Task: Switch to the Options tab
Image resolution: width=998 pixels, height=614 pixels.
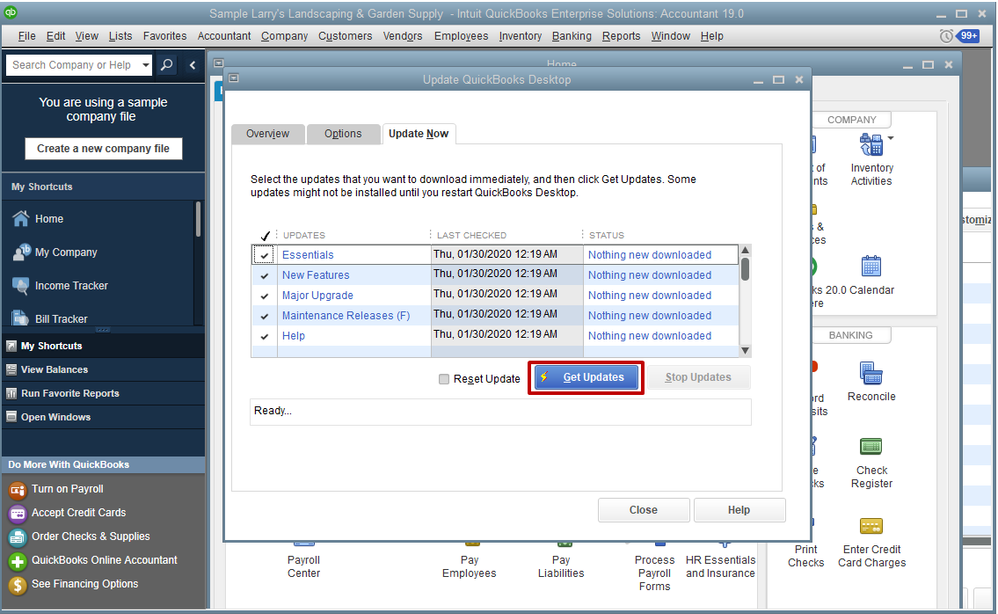Action: [342, 134]
